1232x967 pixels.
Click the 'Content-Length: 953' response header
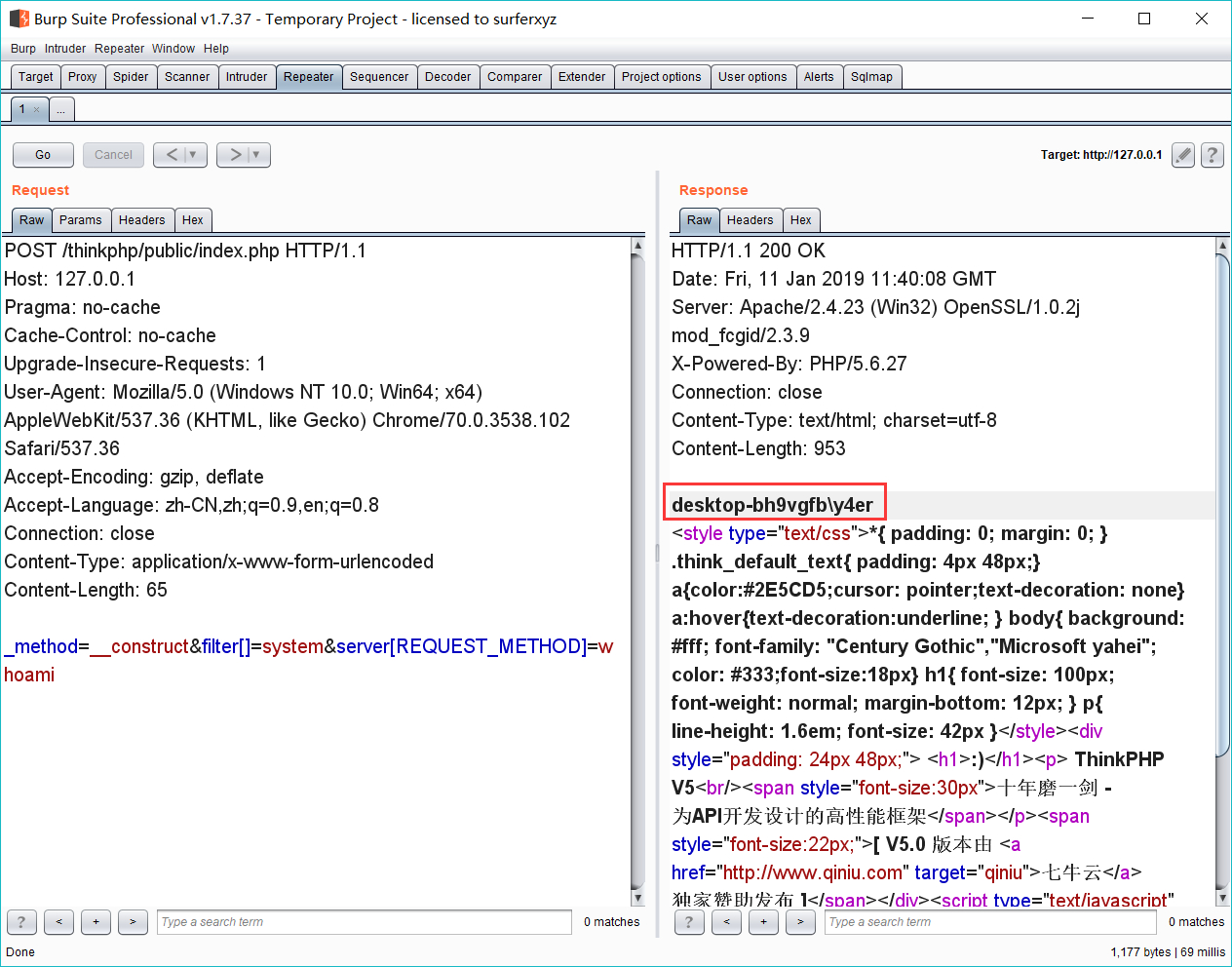[758, 448]
